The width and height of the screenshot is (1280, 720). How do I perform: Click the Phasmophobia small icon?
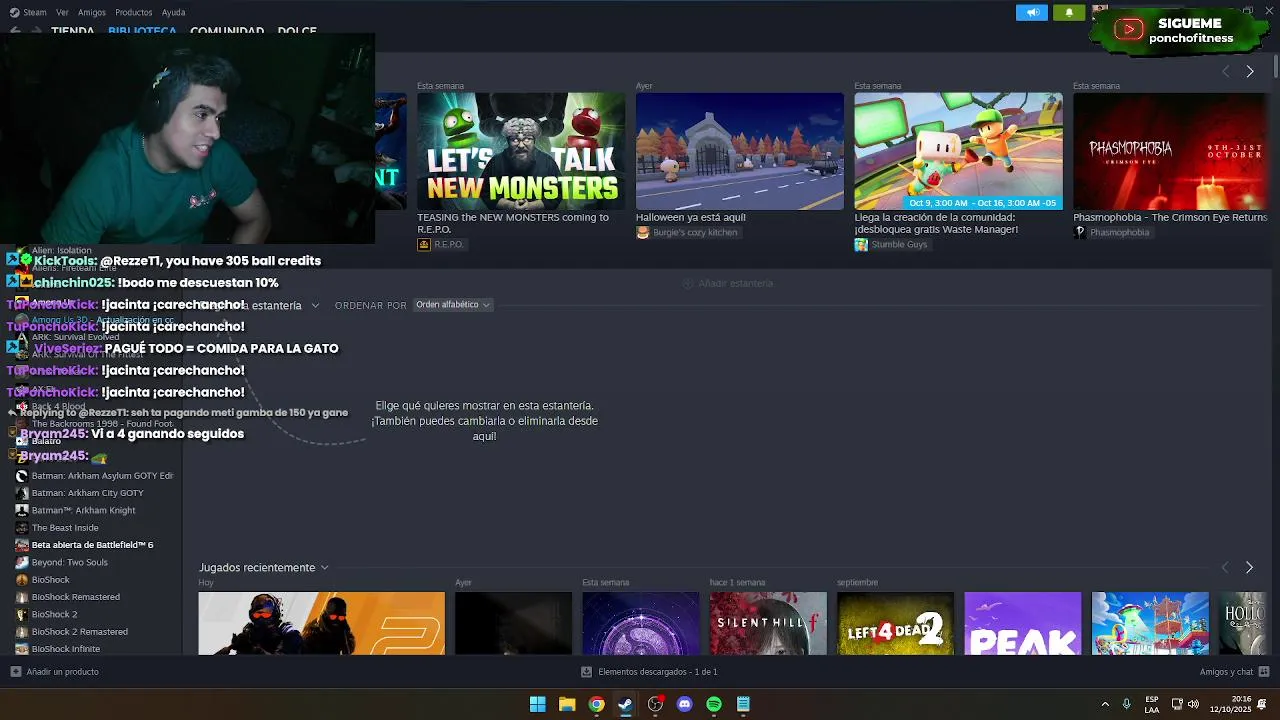[x=1080, y=232]
